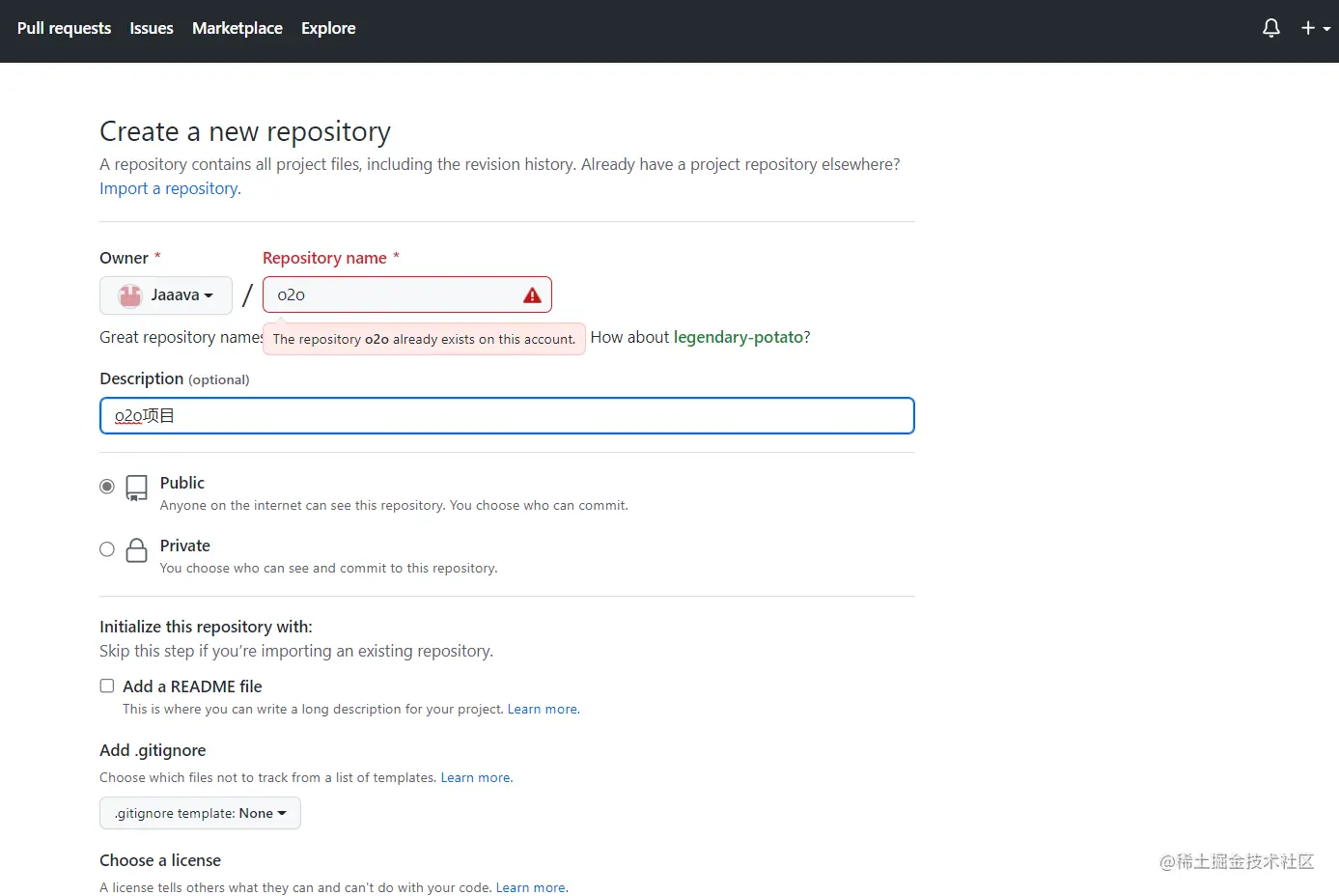Open Learn more link about licenses
Viewport: 1339px width, 896px height.
pos(532,887)
